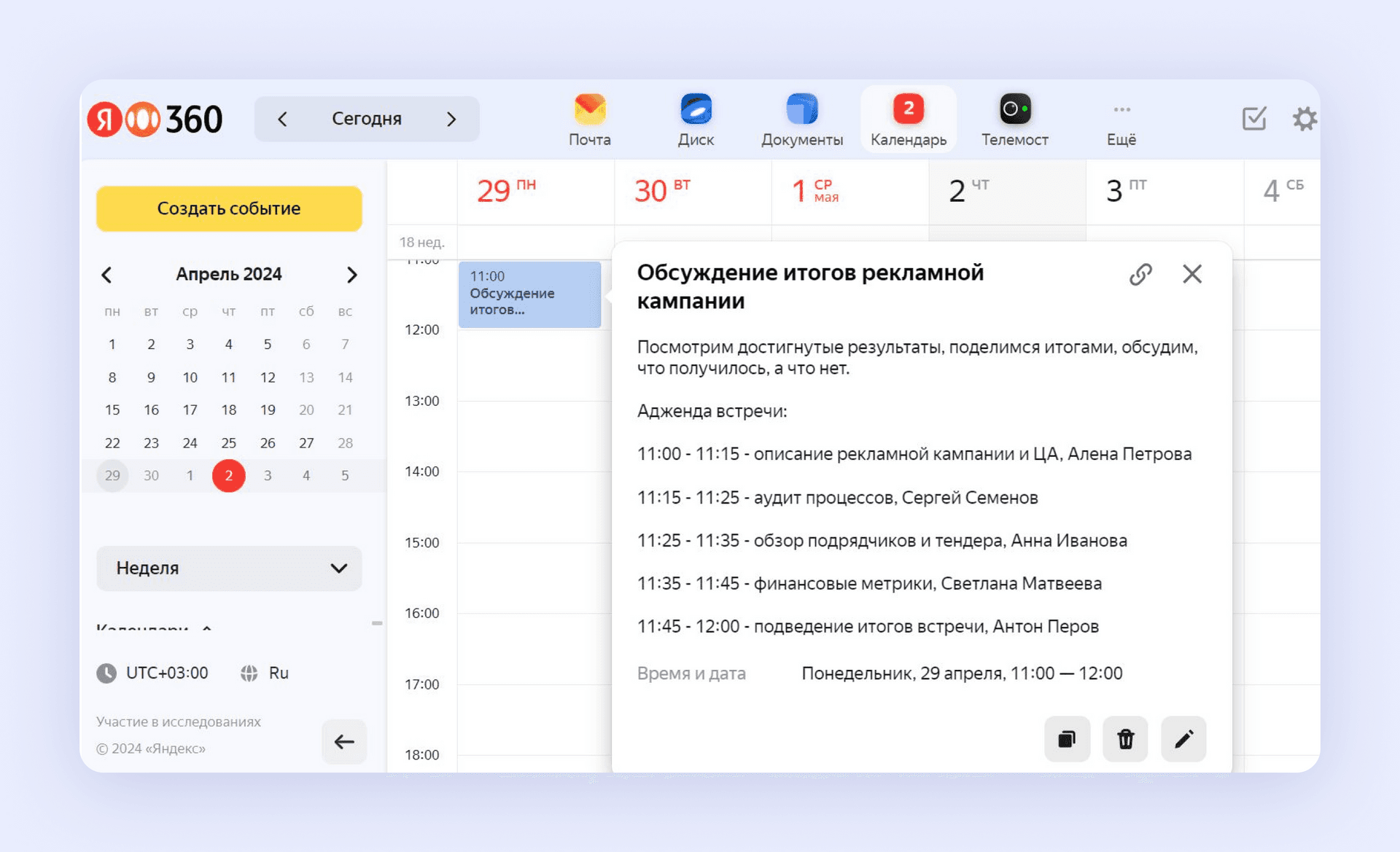Pick April 23 in the mini calendar
The width and height of the screenshot is (1400, 852).
click(x=151, y=442)
